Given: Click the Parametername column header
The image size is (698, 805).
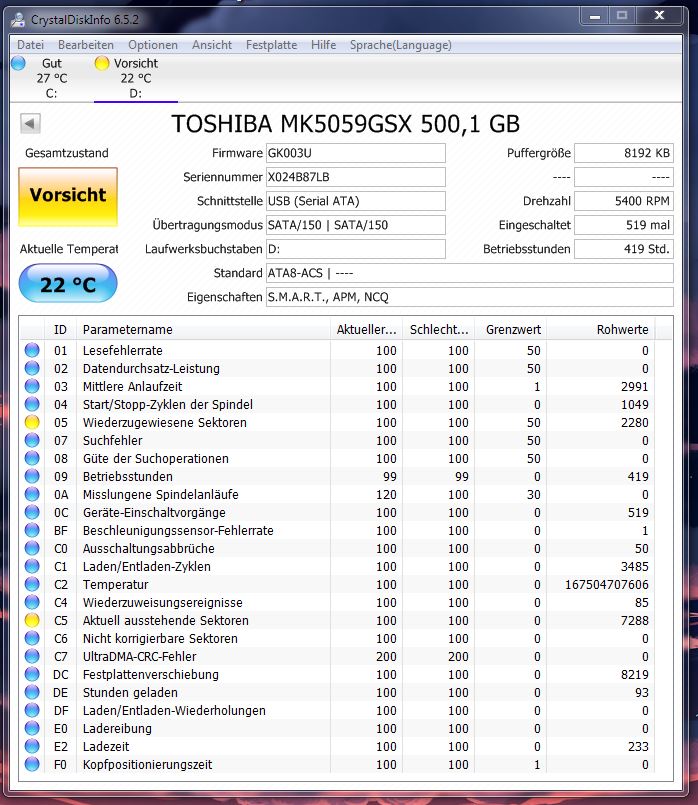Looking at the screenshot, I should [203, 330].
